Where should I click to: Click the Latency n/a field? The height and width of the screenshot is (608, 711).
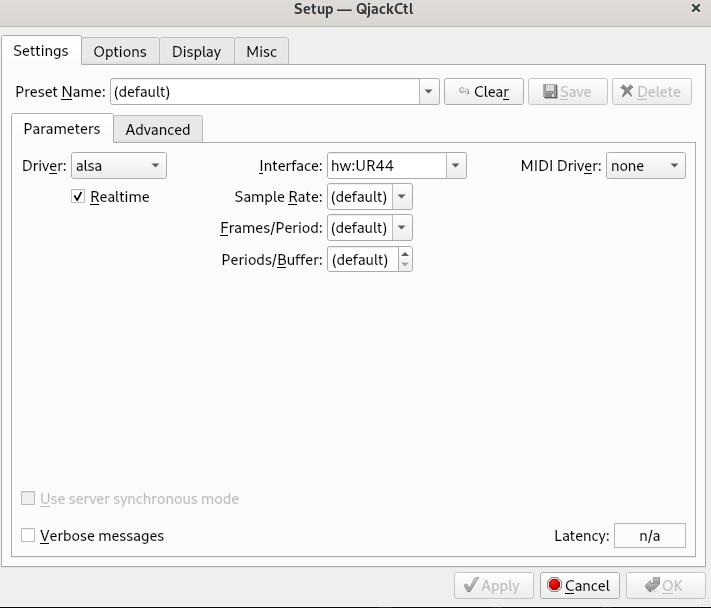650,536
